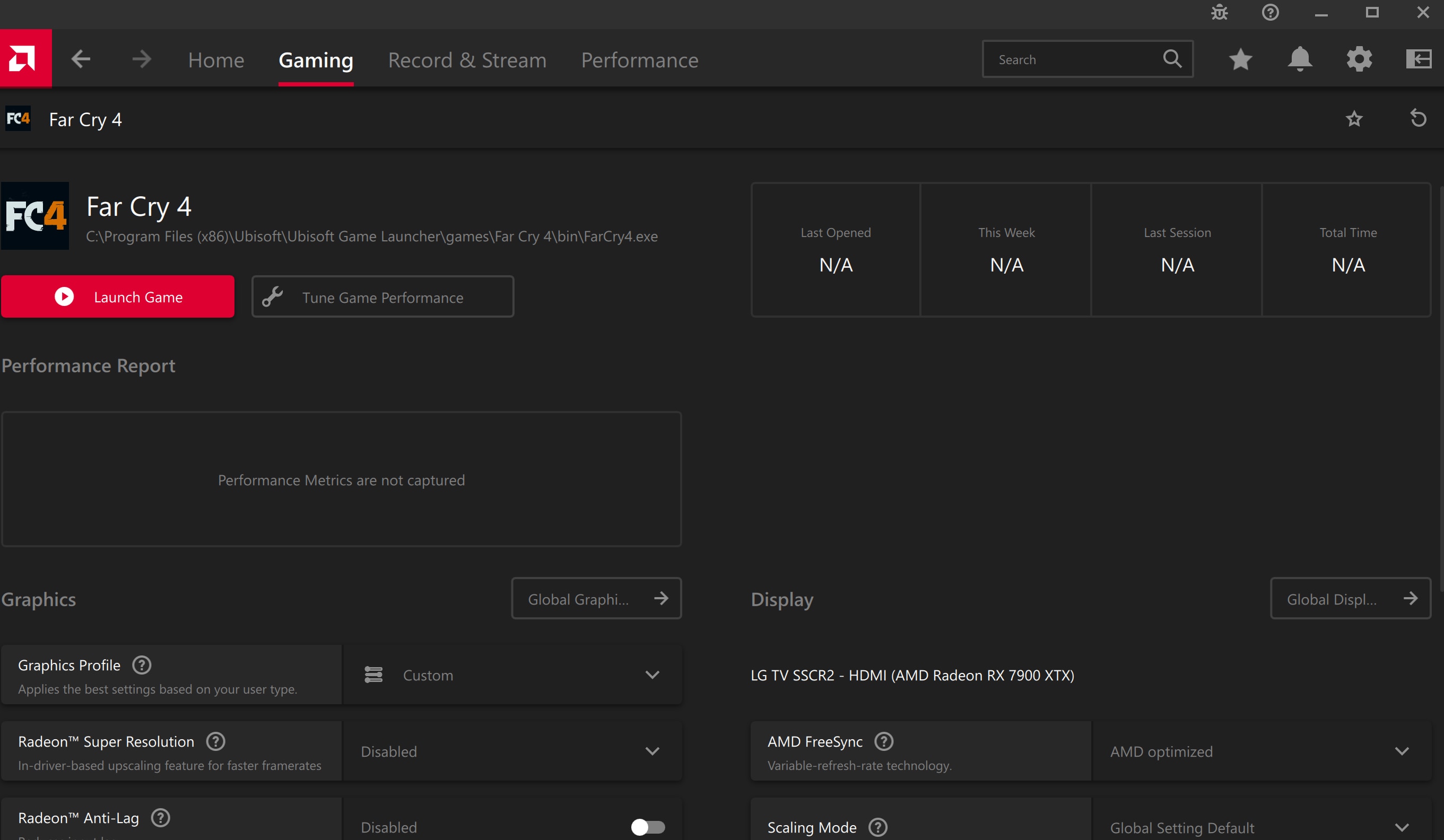The height and width of the screenshot is (840, 1444).
Task: Toggle the sidebar panel icon
Action: pos(1419,59)
